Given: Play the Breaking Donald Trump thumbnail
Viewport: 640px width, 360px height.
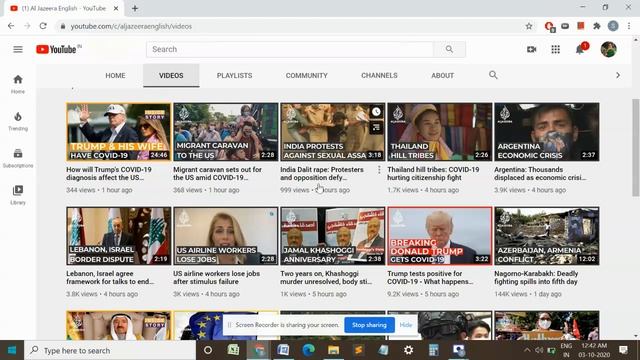Looking at the screenshot, I should (x=440, y=236).
